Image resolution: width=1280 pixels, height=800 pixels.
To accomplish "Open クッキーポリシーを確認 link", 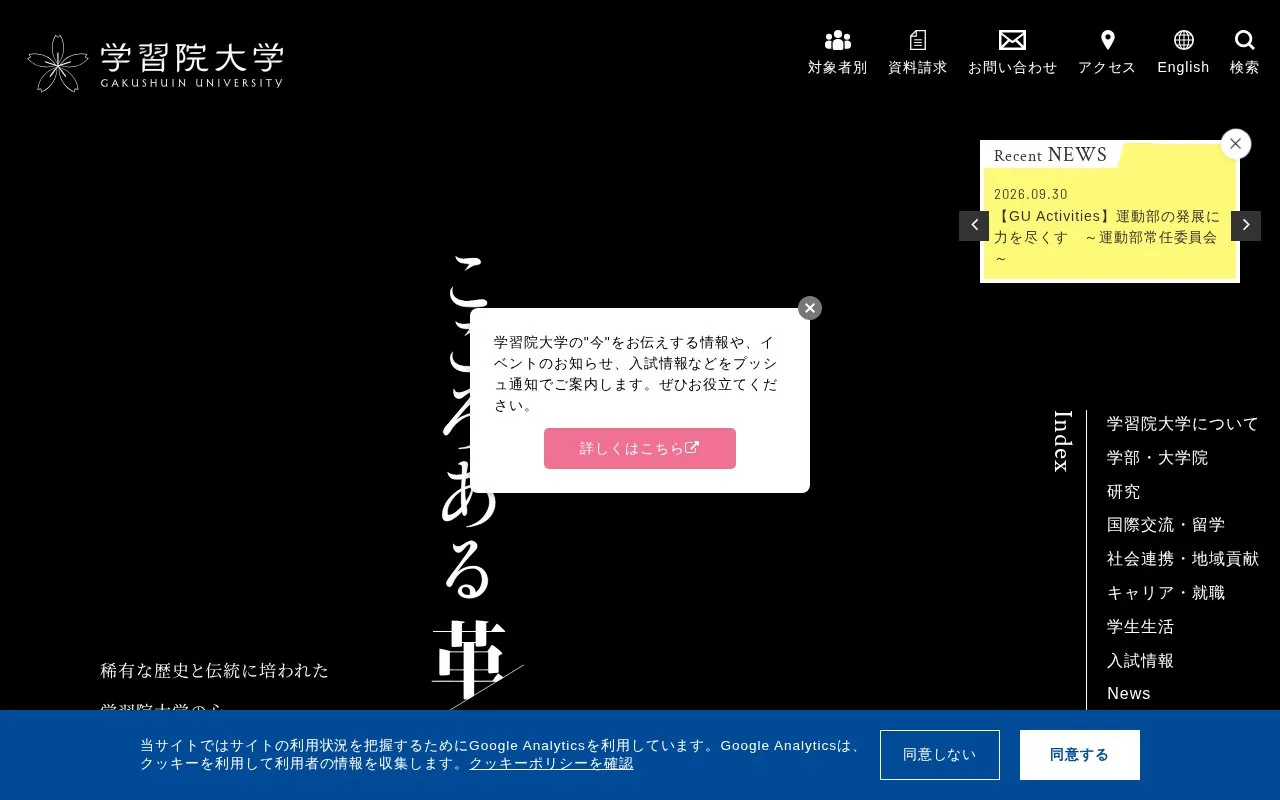I will [551, 764].
